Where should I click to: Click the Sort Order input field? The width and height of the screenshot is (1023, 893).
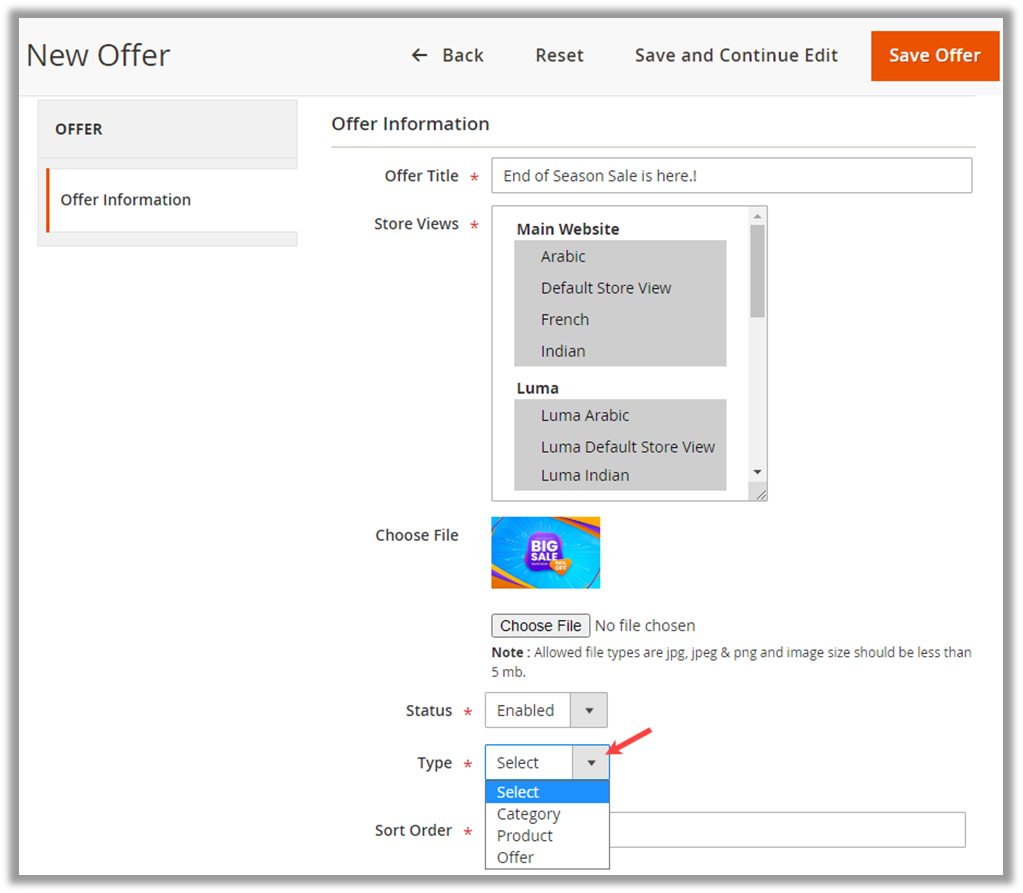(x=787, y=830)
